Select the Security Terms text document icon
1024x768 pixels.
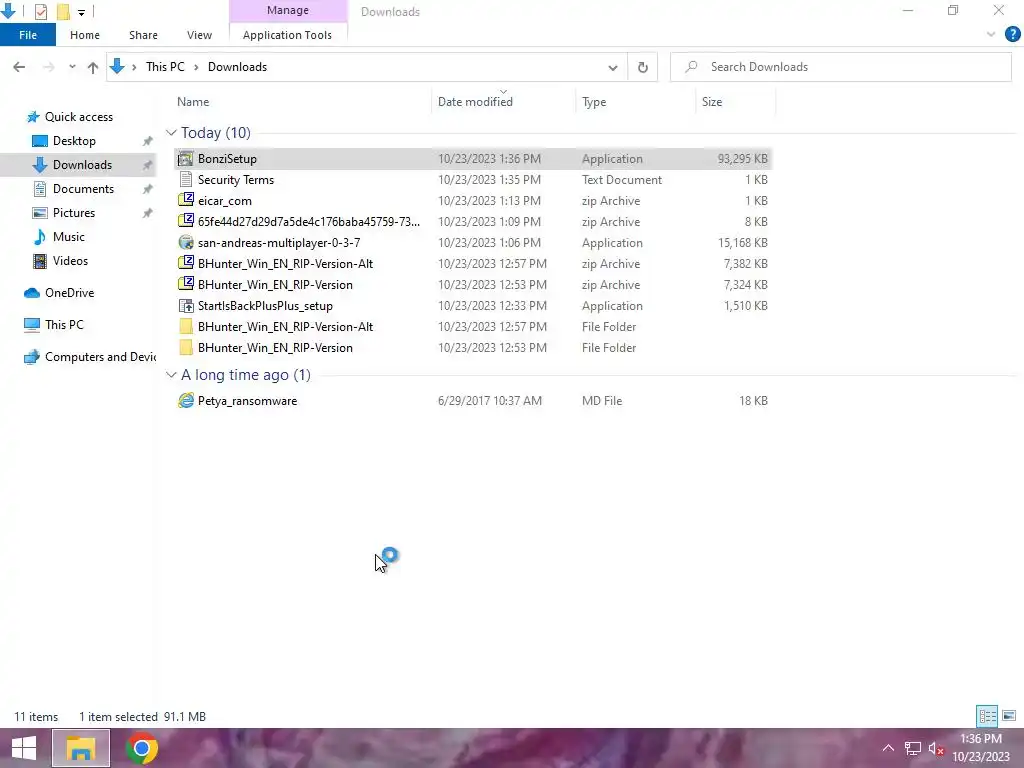[x=186, y=180]
